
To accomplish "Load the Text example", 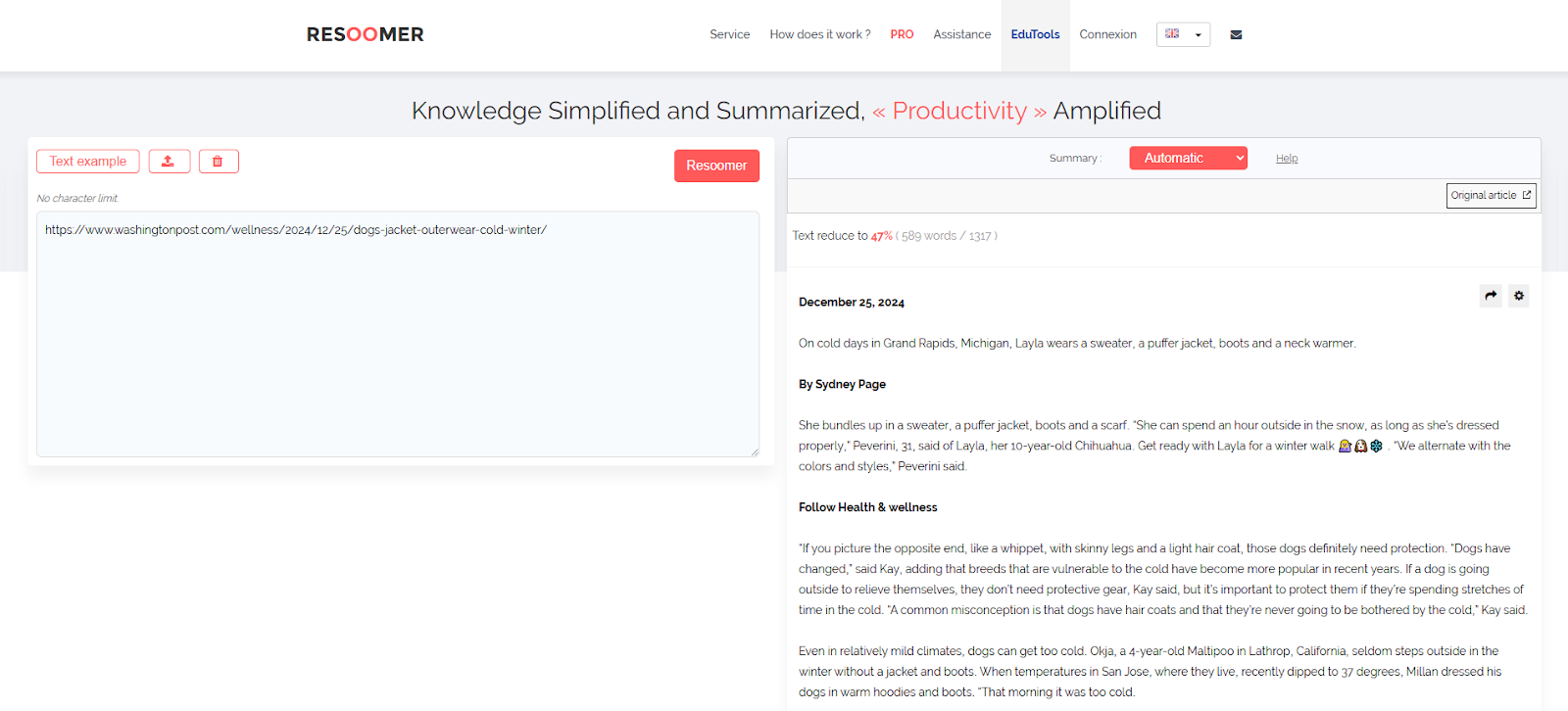I will click(x=88, y=162).
